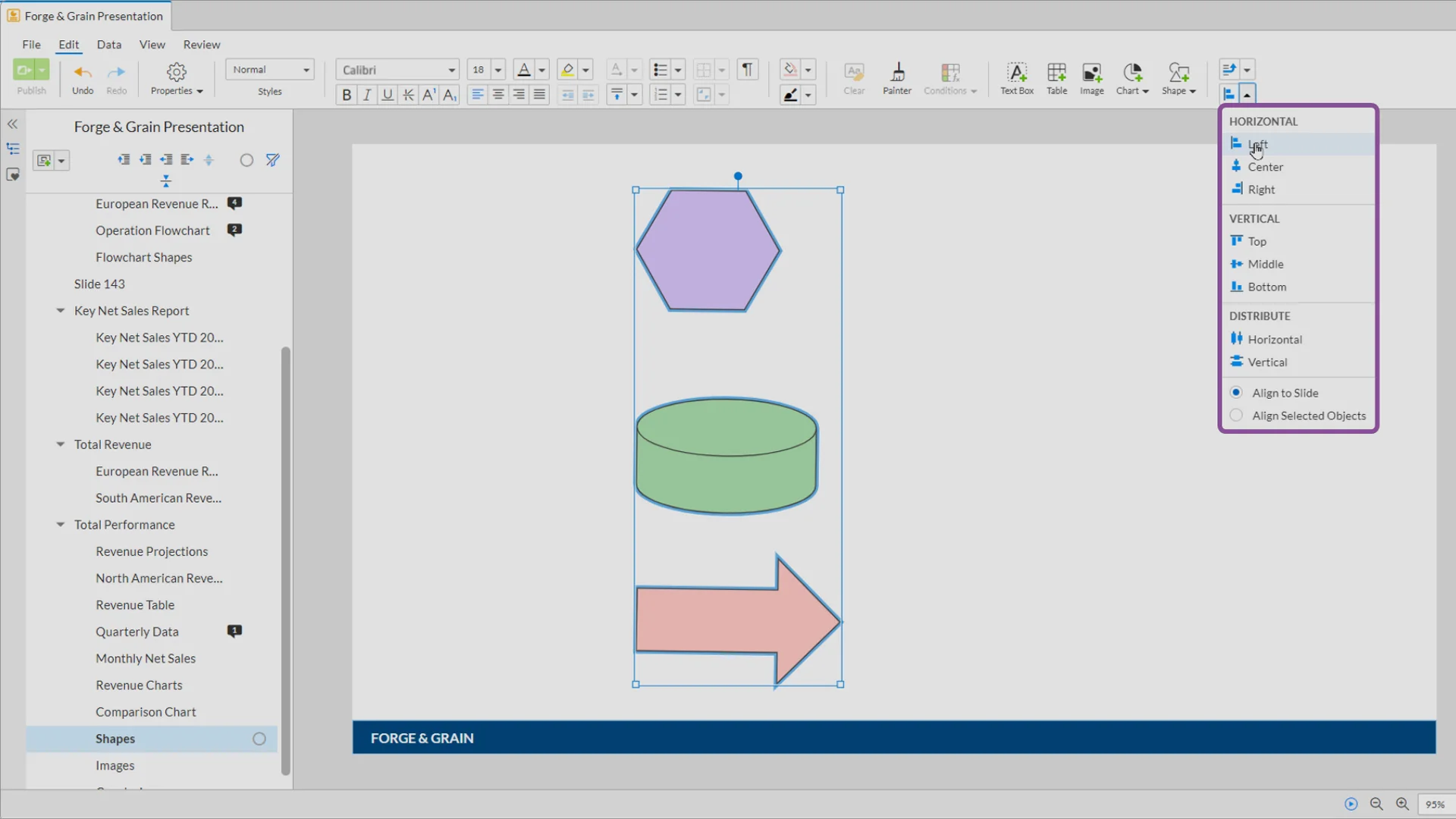Open the Properties gear icon

tap(176, 73)
